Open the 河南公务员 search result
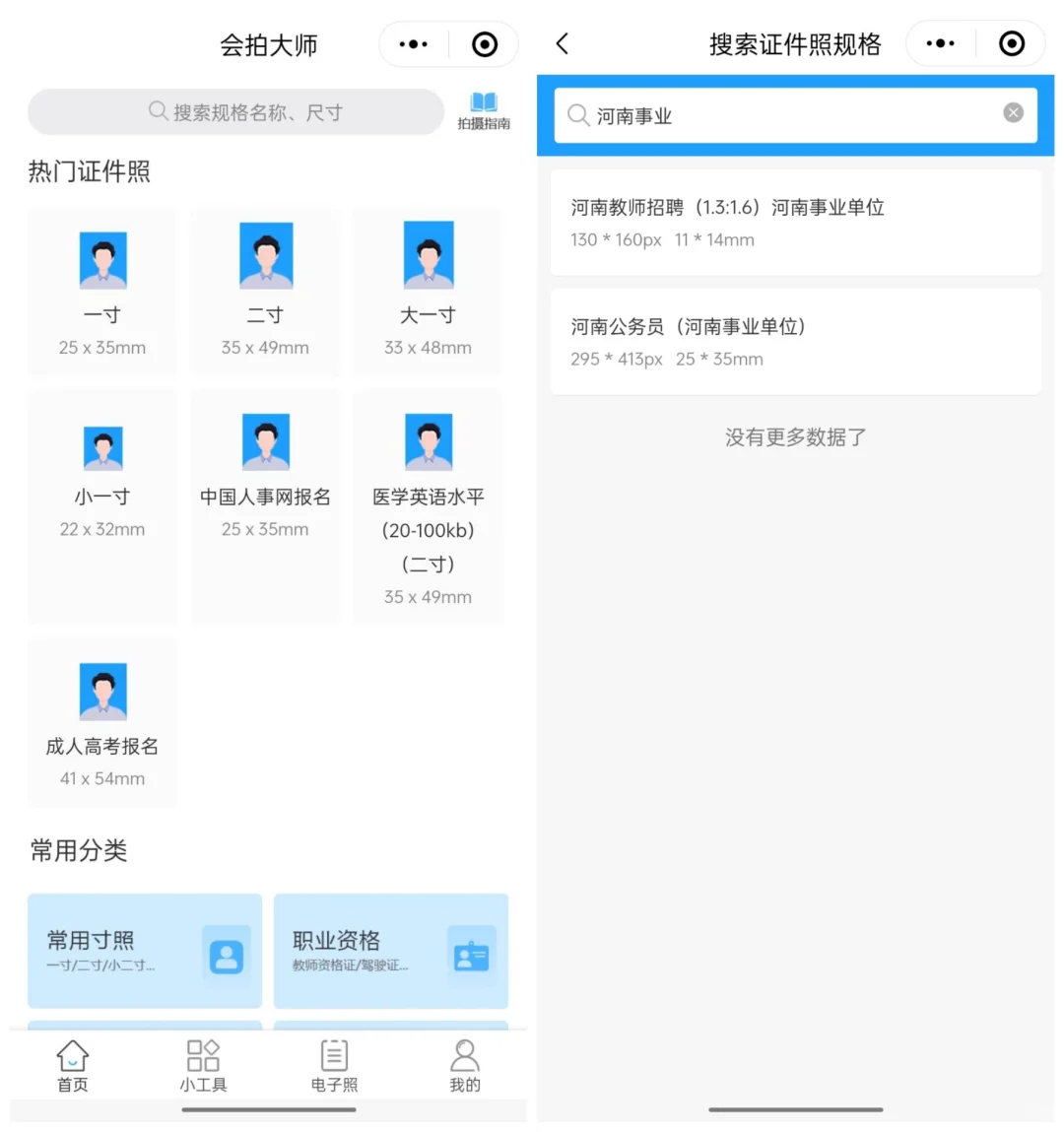The width and height of the screenshot is (1064, 1132). tap(795, 341)
